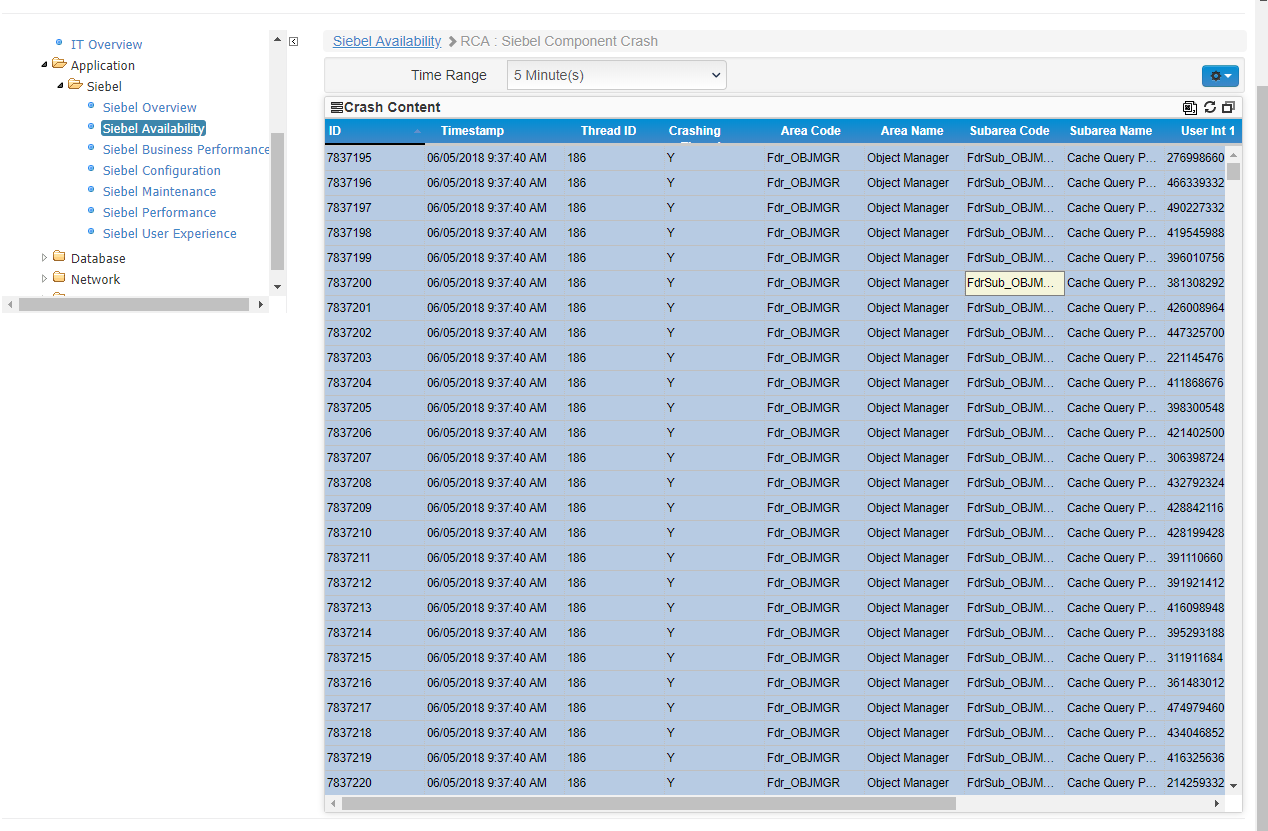
Task: Click the Crash Content grid menu icon
Action: (337, 108)
